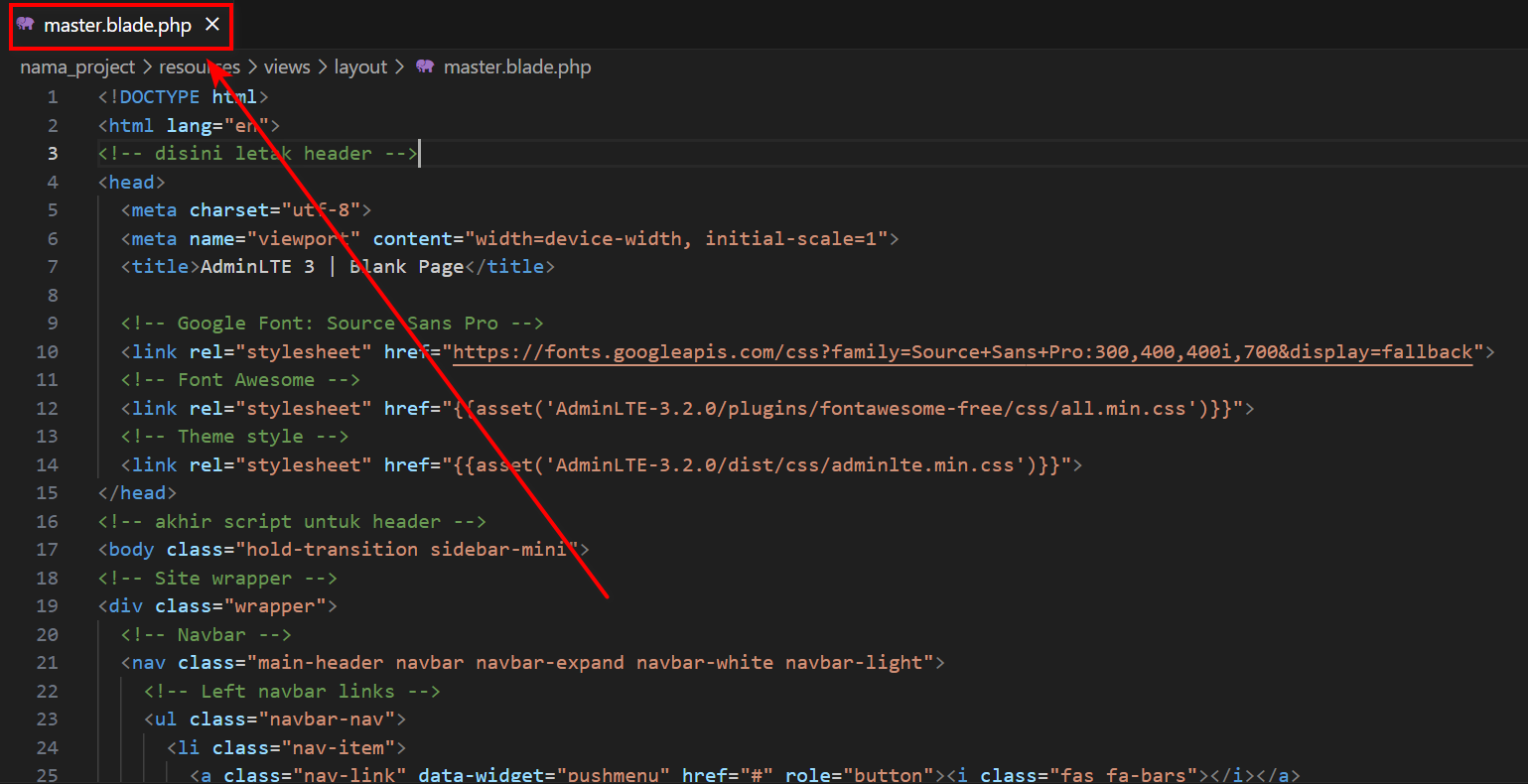Click the 'Theme style' comment
This screenshot has width=1528, height=784.
(x=234, y=437)
